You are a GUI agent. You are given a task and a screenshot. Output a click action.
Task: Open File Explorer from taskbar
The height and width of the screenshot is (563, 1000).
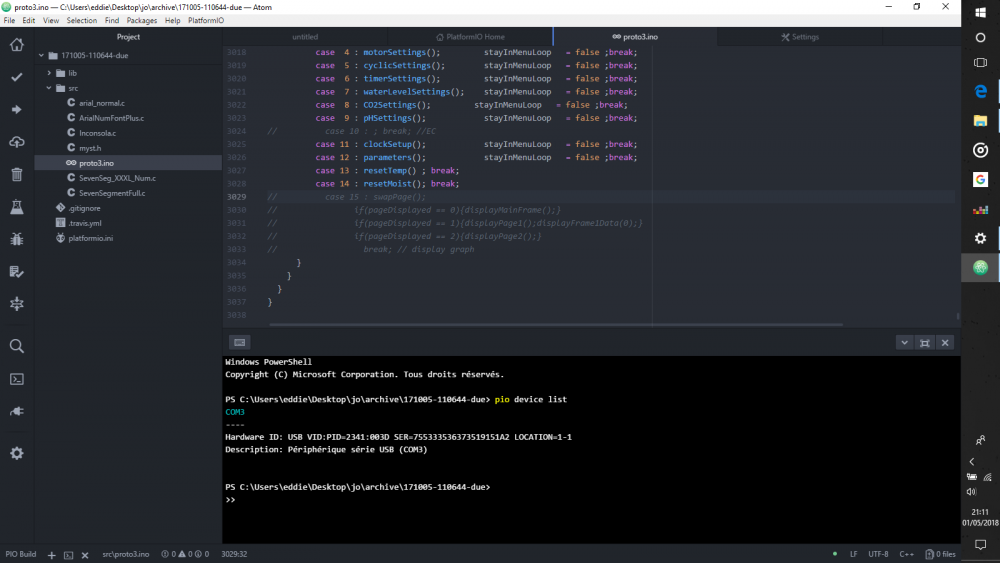(x=980, y=121)
